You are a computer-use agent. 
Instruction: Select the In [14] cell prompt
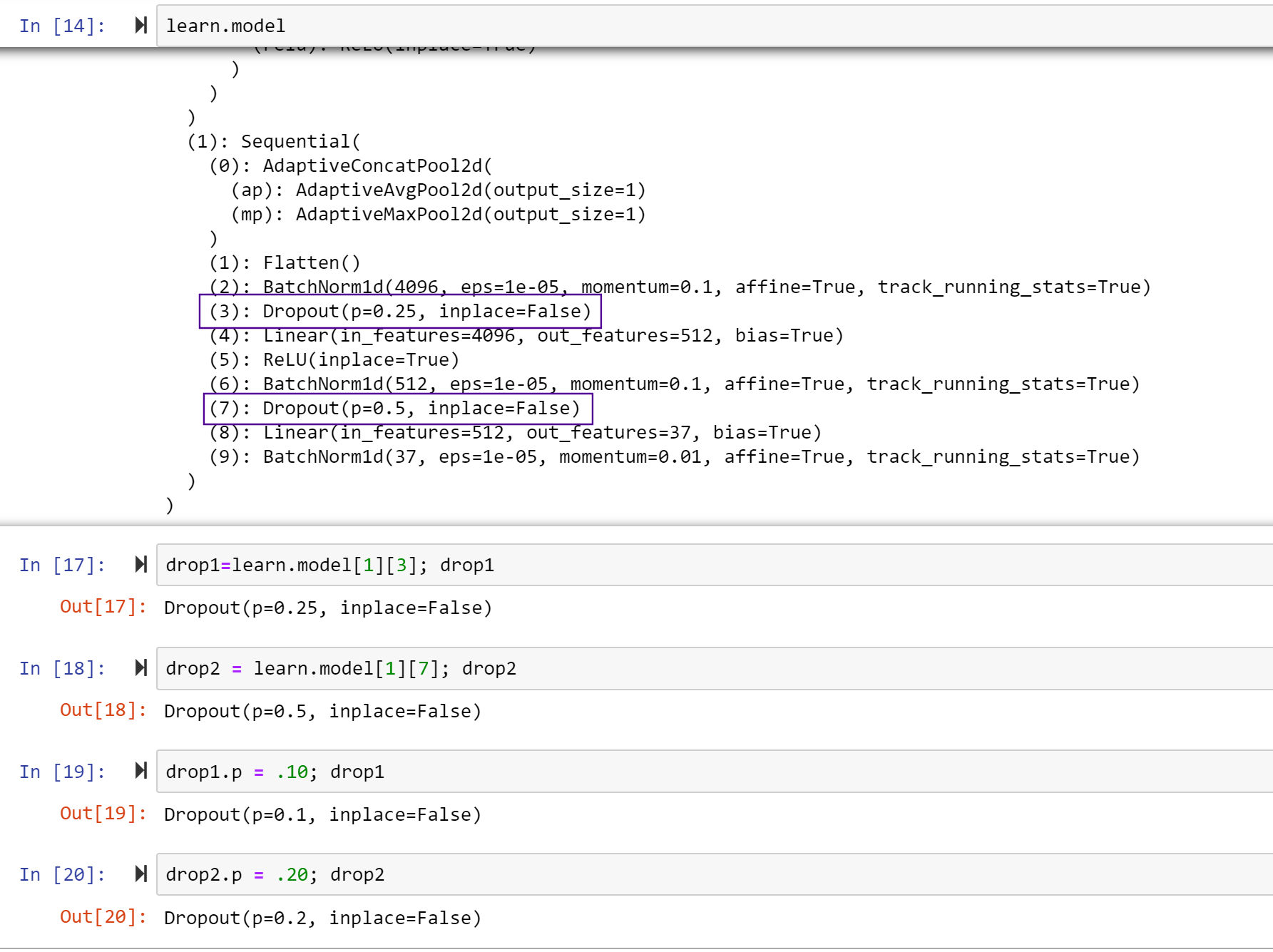(62, 26)
